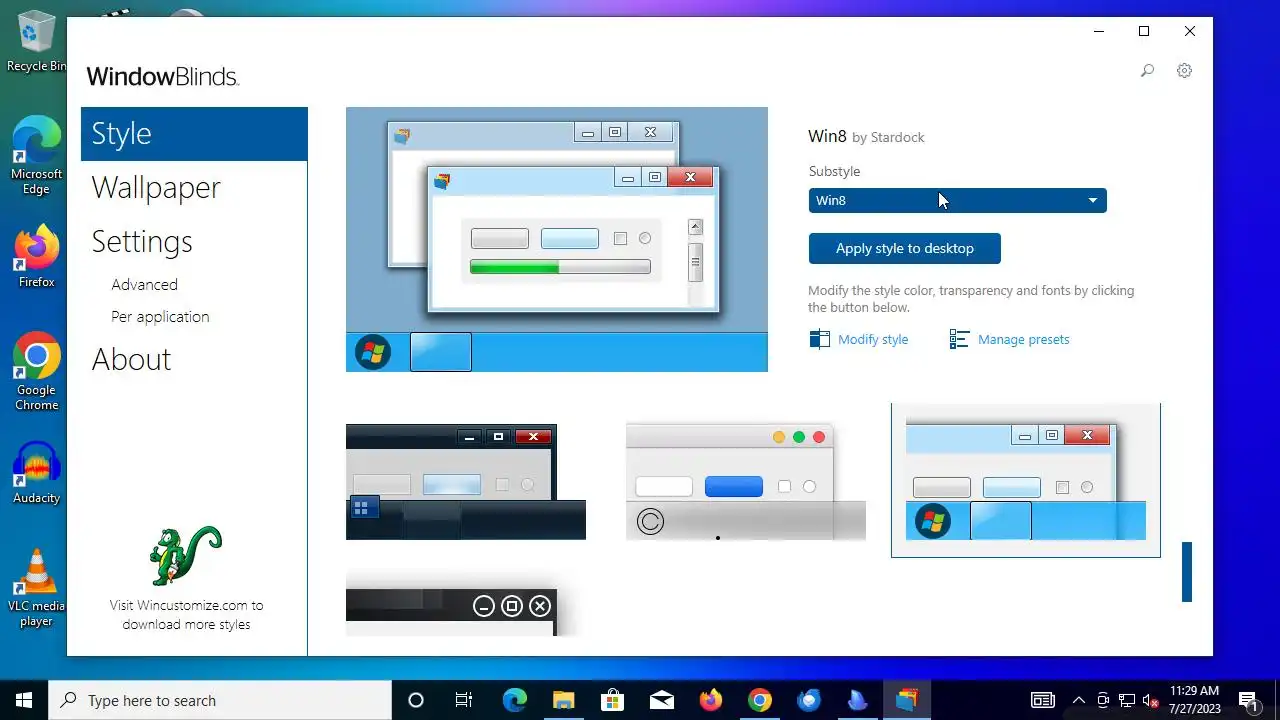Screen dimensions: 1280x720
Task: Open Chrome from the taskbar
Action: pos(759,700)
